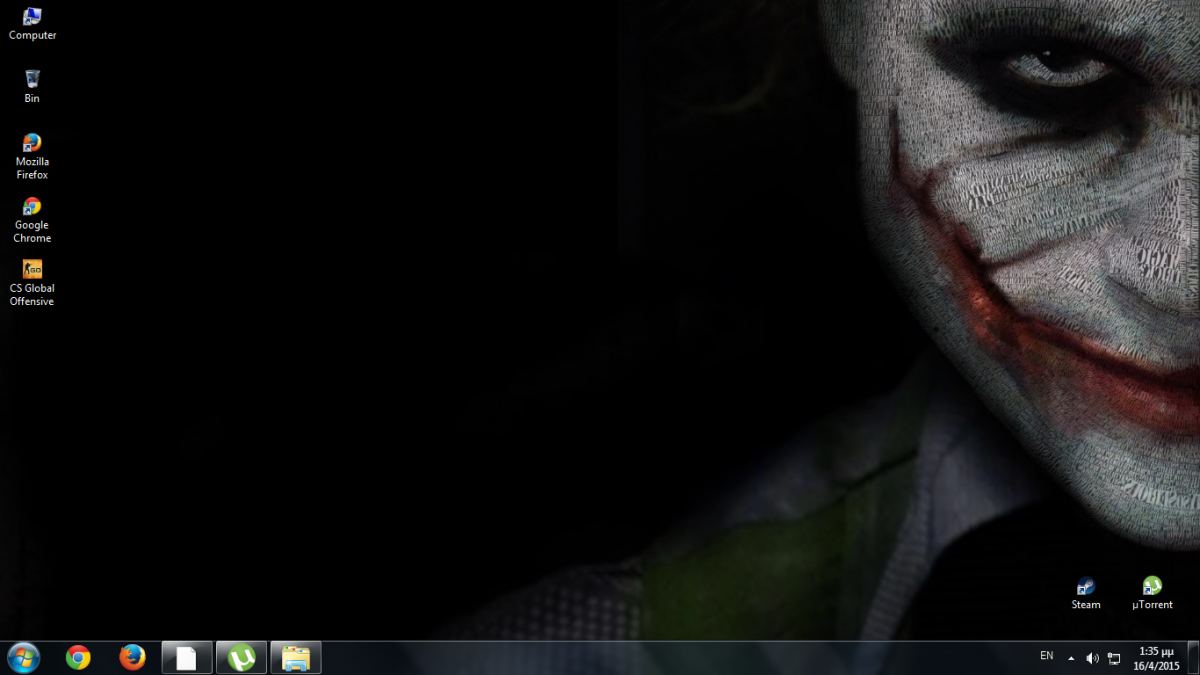Show hidden system tray icons
1200x675 pixels.
coord(1071,658)
